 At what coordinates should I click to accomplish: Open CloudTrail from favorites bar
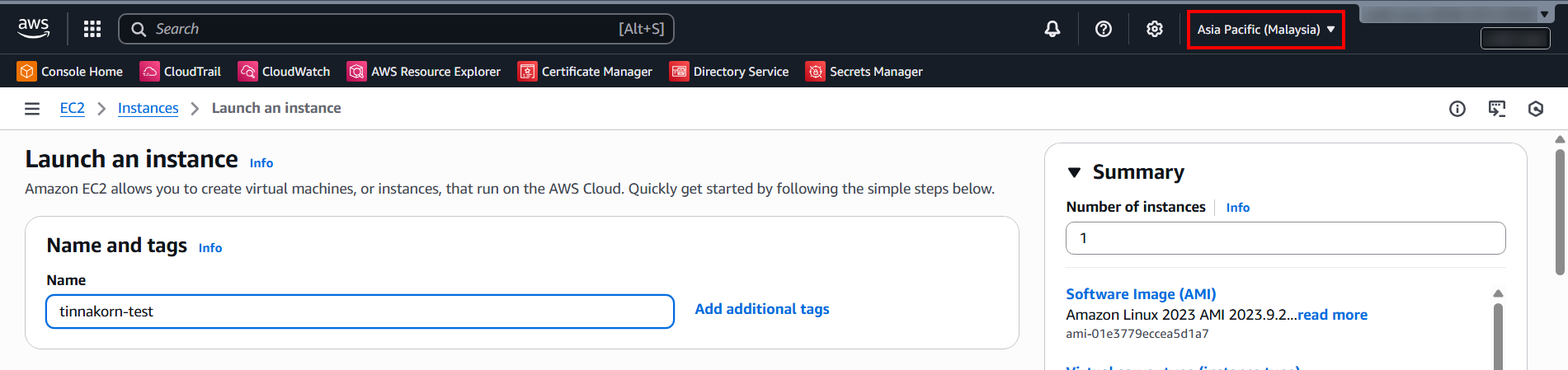(x=181, y=72)
